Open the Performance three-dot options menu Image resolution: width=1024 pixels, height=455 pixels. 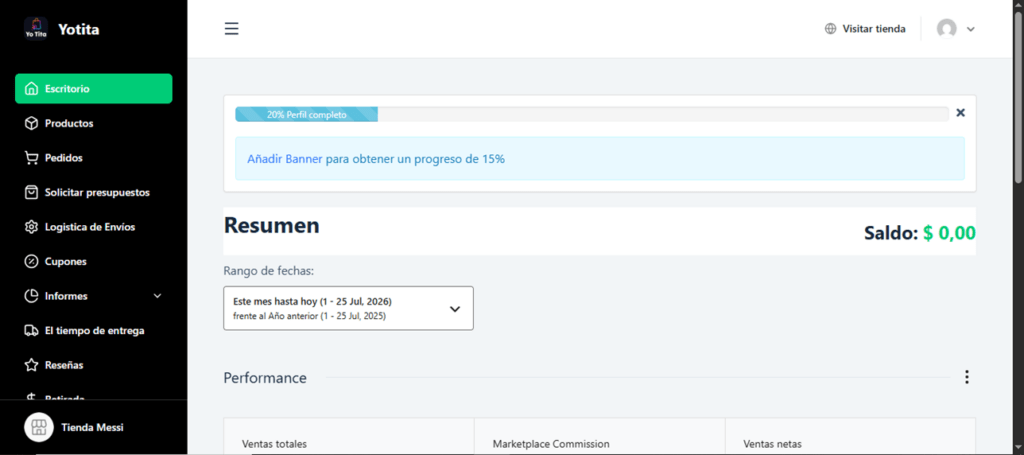coord(967,377)
